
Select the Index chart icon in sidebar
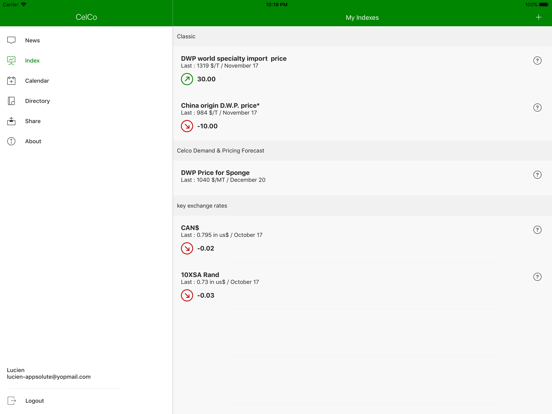pyautogui.click(x=11, y=61)
